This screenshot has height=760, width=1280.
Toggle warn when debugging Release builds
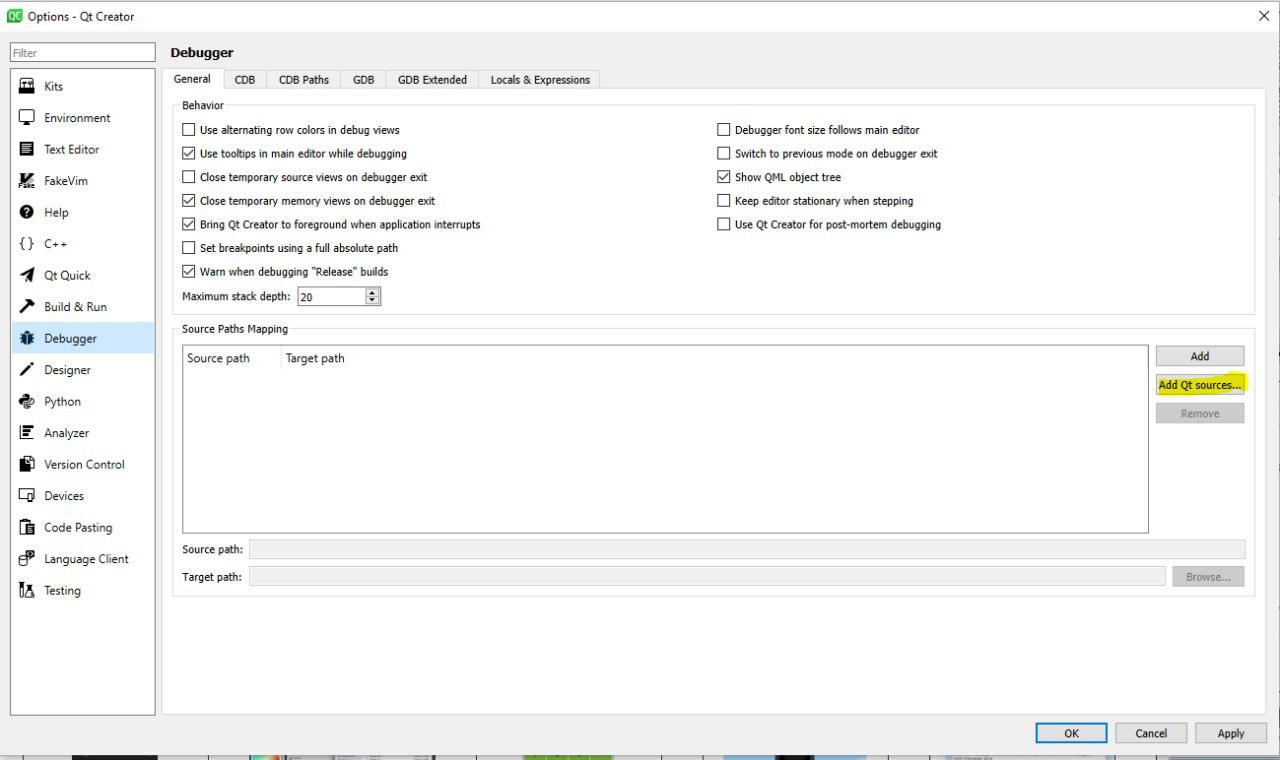(x=189, y=272)
